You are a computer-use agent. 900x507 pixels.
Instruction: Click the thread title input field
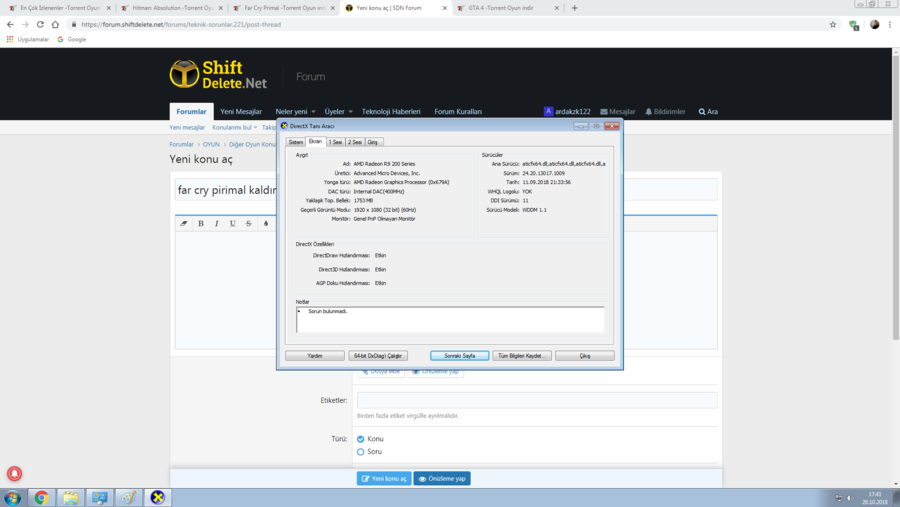click(446, 190)
